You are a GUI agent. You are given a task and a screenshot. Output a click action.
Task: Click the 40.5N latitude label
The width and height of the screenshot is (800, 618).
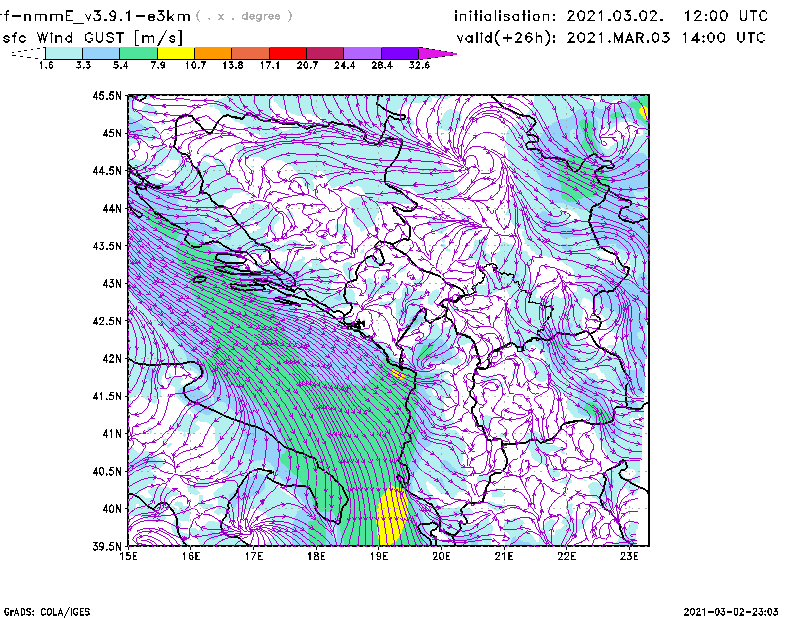coord(107,471)
